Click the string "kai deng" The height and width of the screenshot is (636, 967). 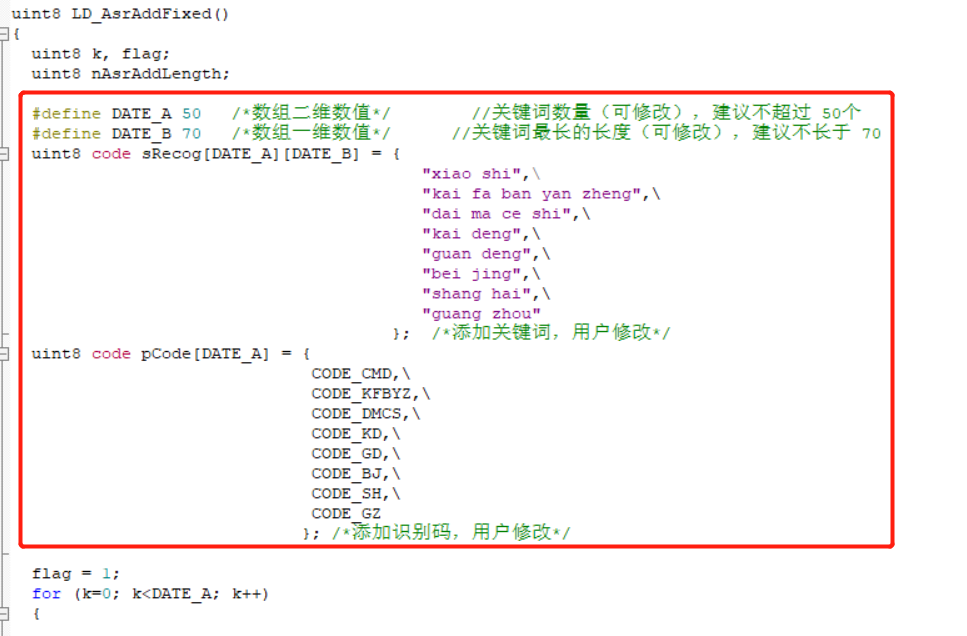click(471, 234)
